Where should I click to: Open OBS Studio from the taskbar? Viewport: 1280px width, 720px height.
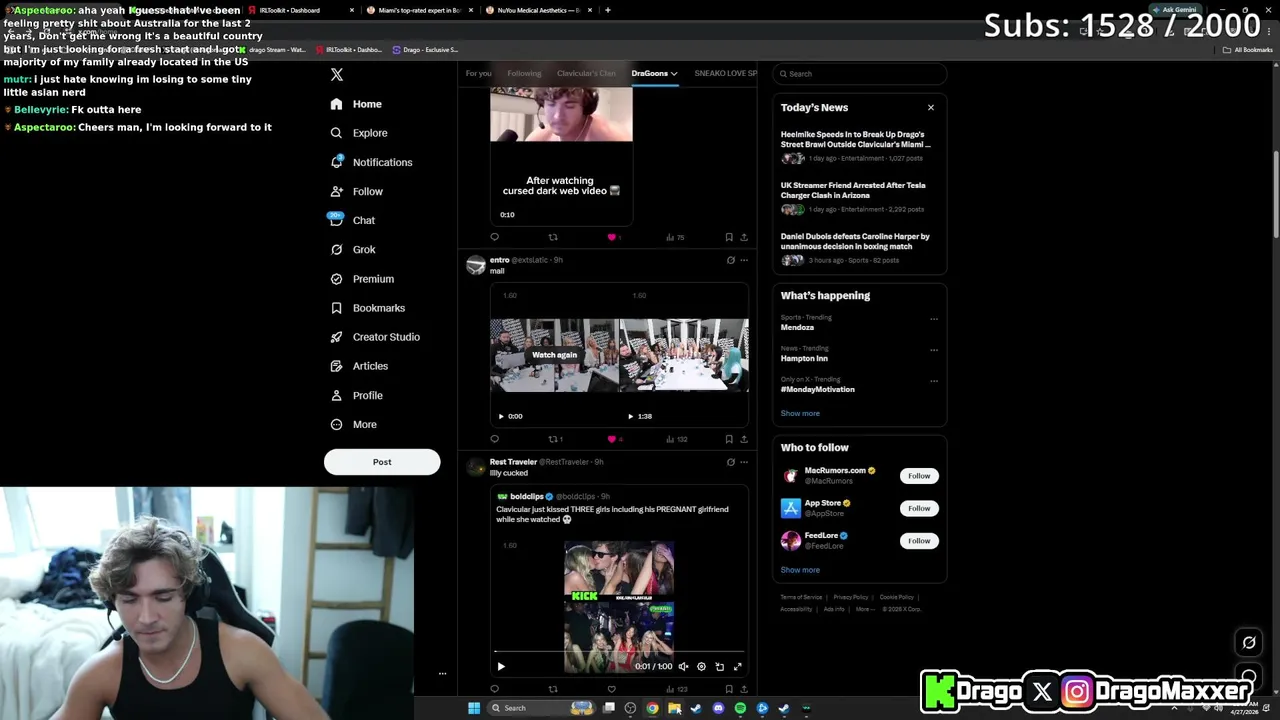tap(630, 708)
